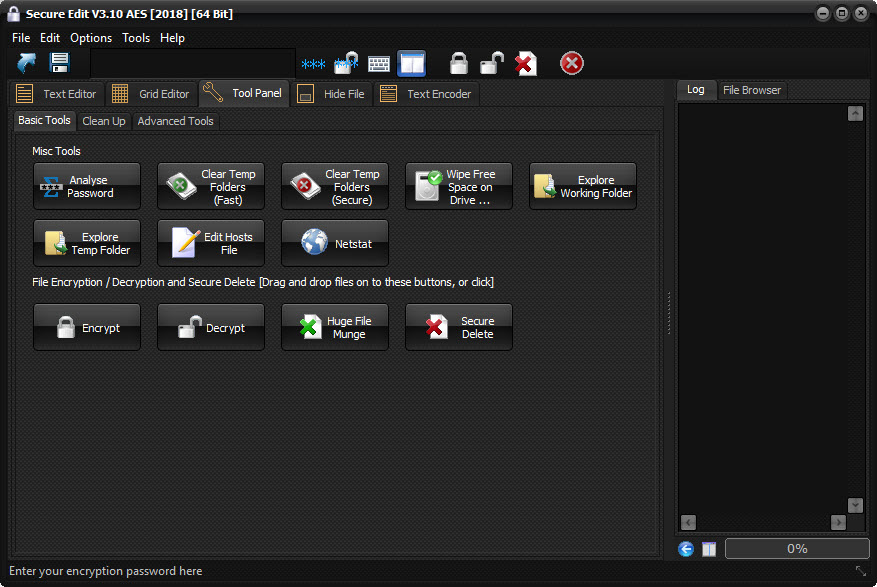This screenshot has width=877, height=587.
Task: Click the 'Misc Tools' heading text
Action: 56,151
